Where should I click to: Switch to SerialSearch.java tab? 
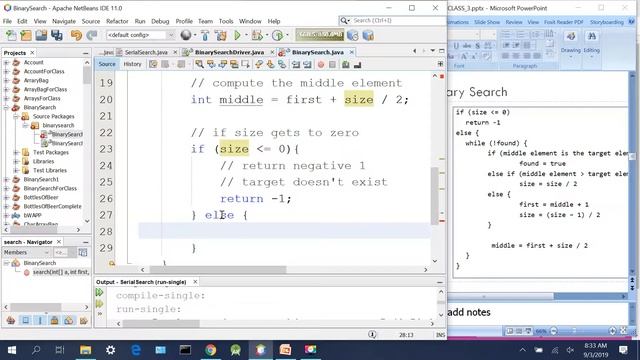coord(146,52)
